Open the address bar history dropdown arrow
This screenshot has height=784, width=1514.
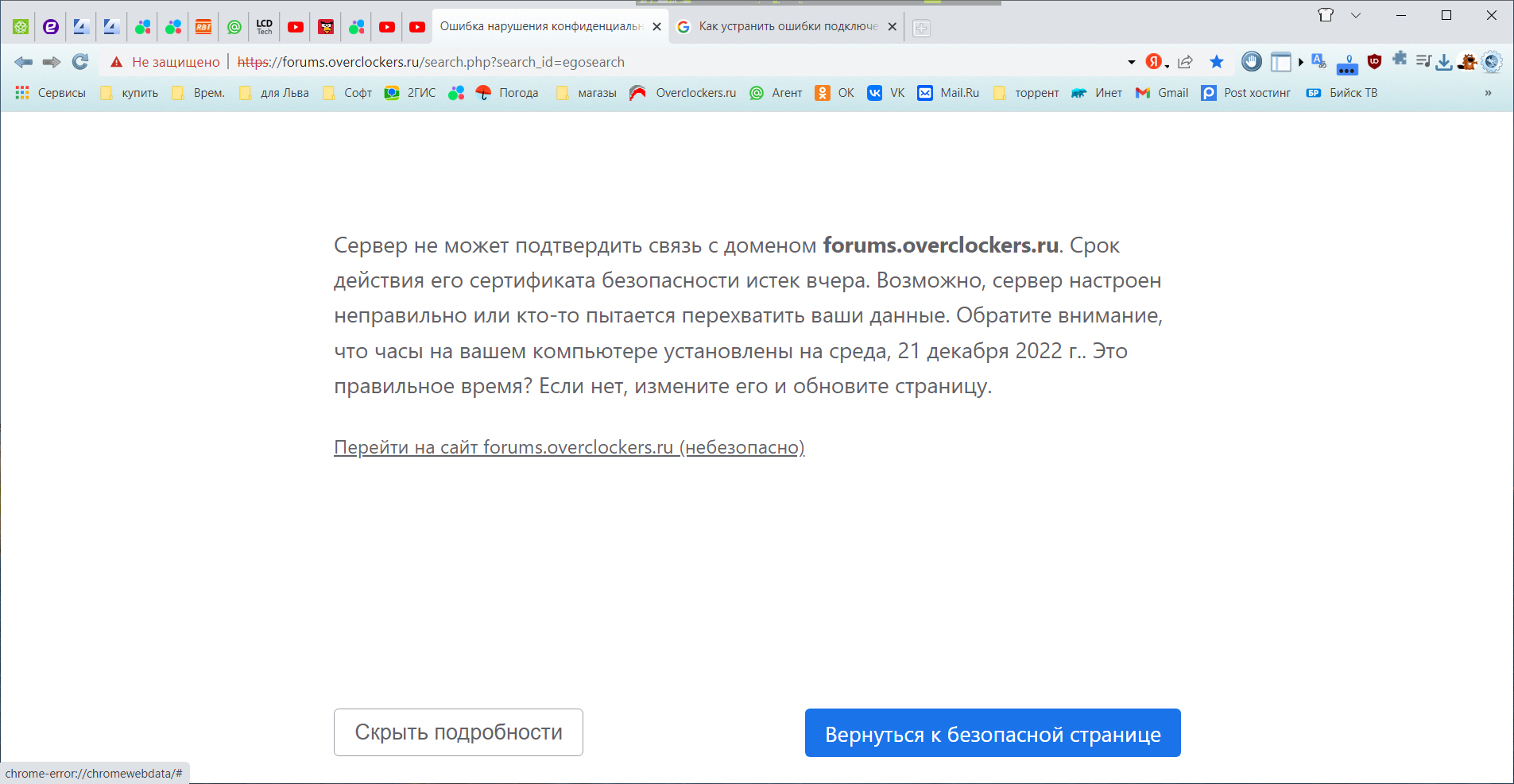pos(1131,62)
